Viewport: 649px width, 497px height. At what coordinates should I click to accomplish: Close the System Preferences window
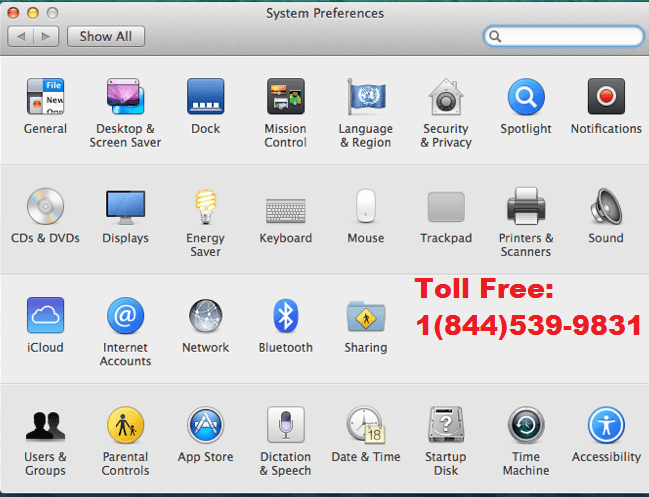pyautogui.click(x=13, y=13)
